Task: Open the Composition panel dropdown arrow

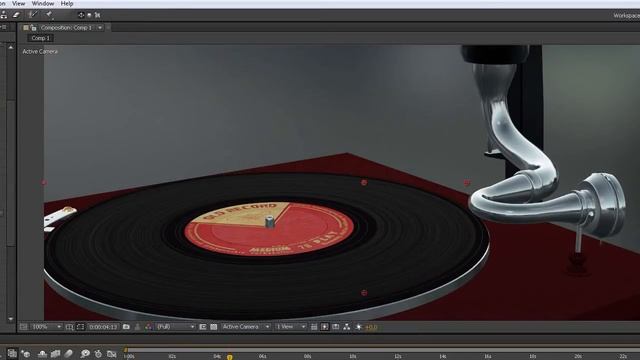Action: (100, 28)
